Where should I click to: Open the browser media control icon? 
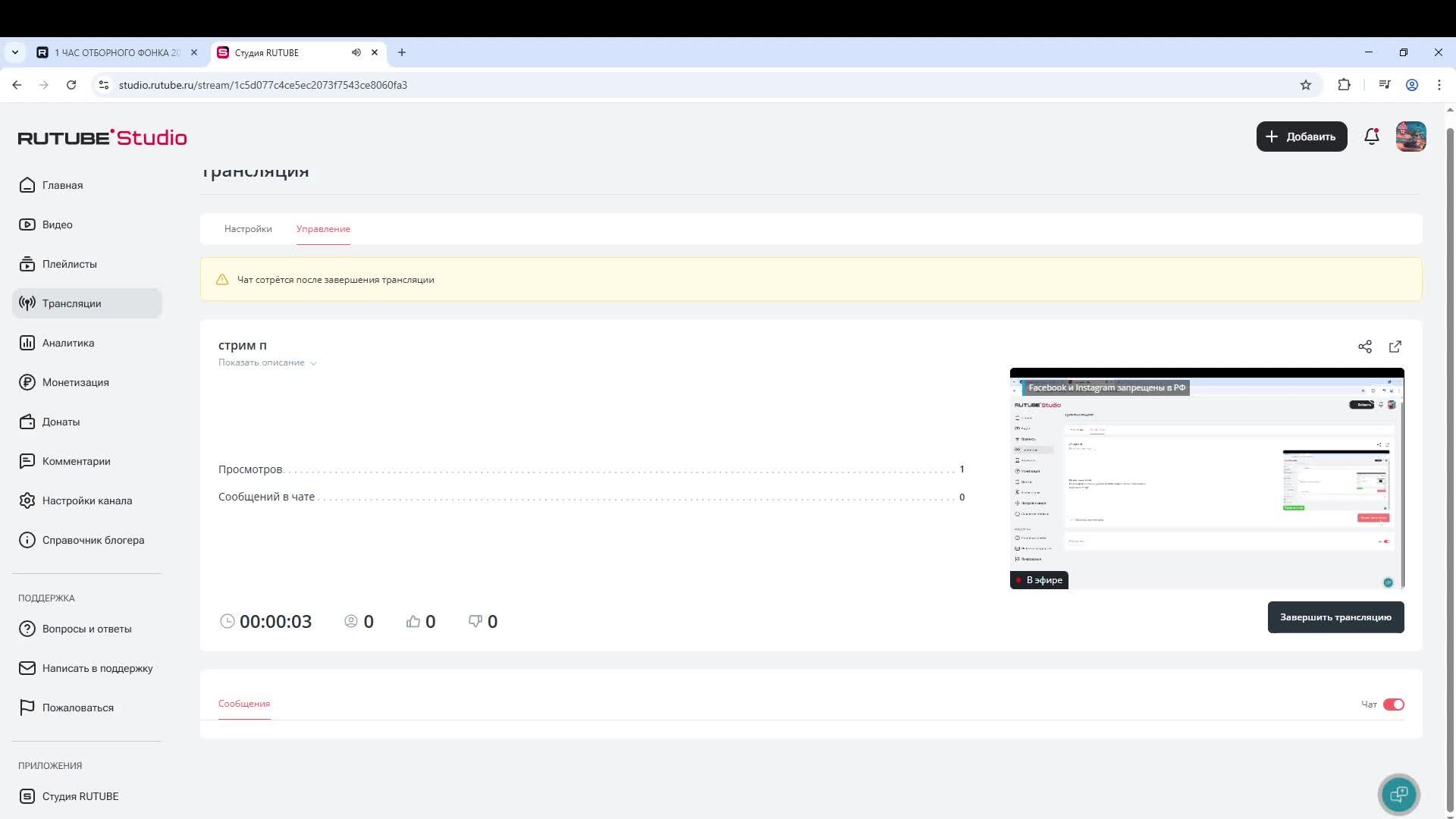[x=1385, y=85]
